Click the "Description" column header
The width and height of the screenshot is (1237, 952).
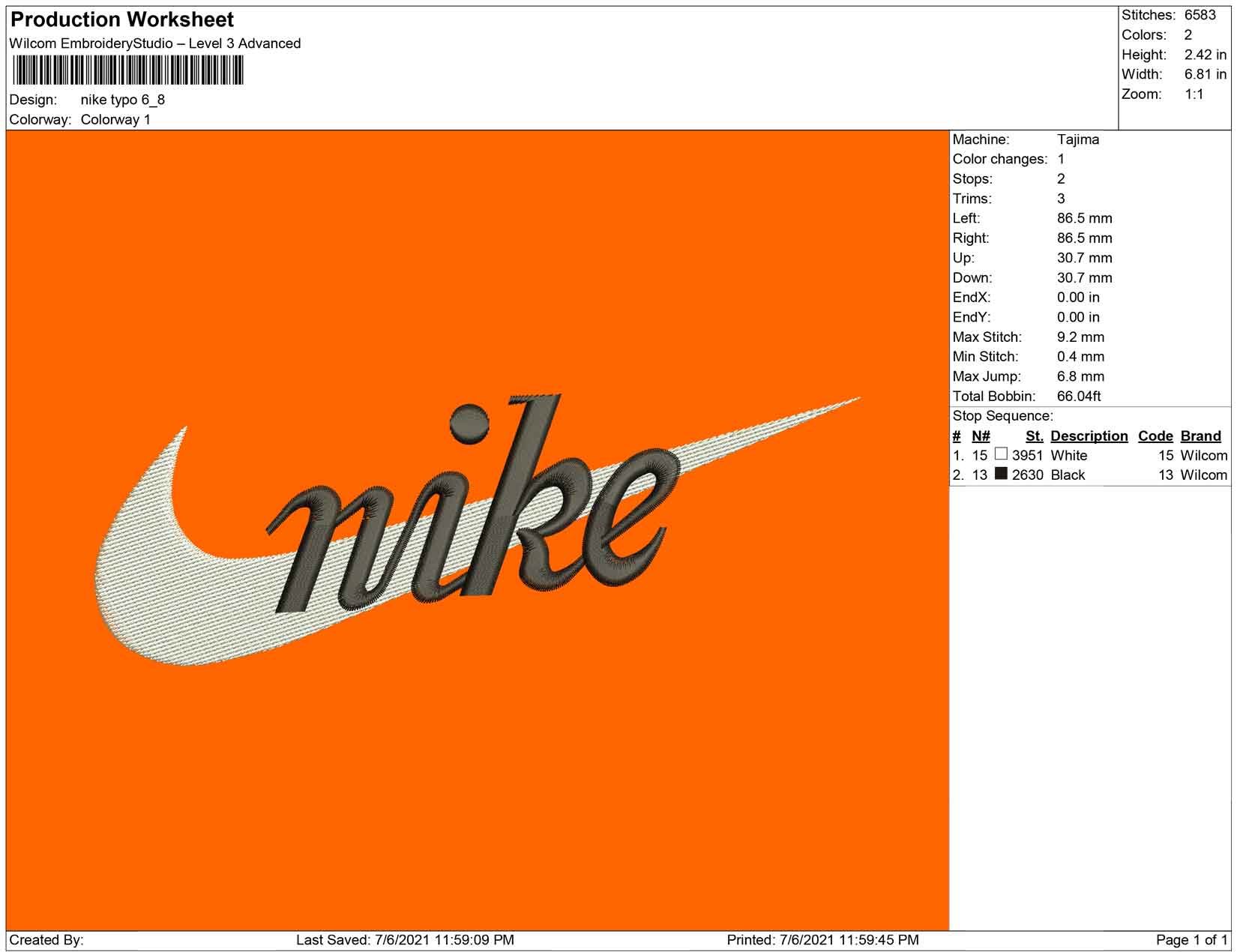pyautogui.click(x=1089, y=436)
